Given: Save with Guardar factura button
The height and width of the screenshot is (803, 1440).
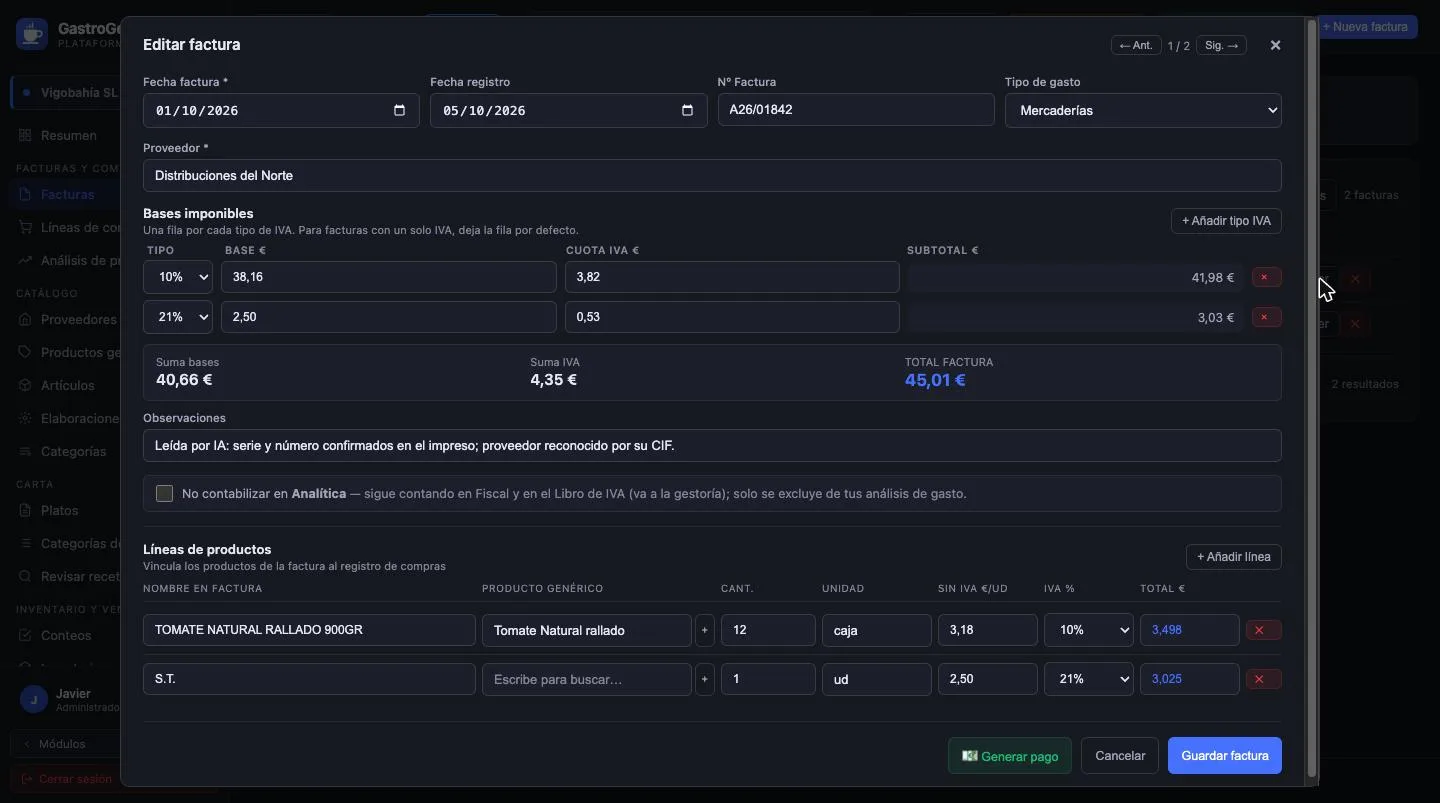Looking at the screenshot, I should tap(1225, 756).
